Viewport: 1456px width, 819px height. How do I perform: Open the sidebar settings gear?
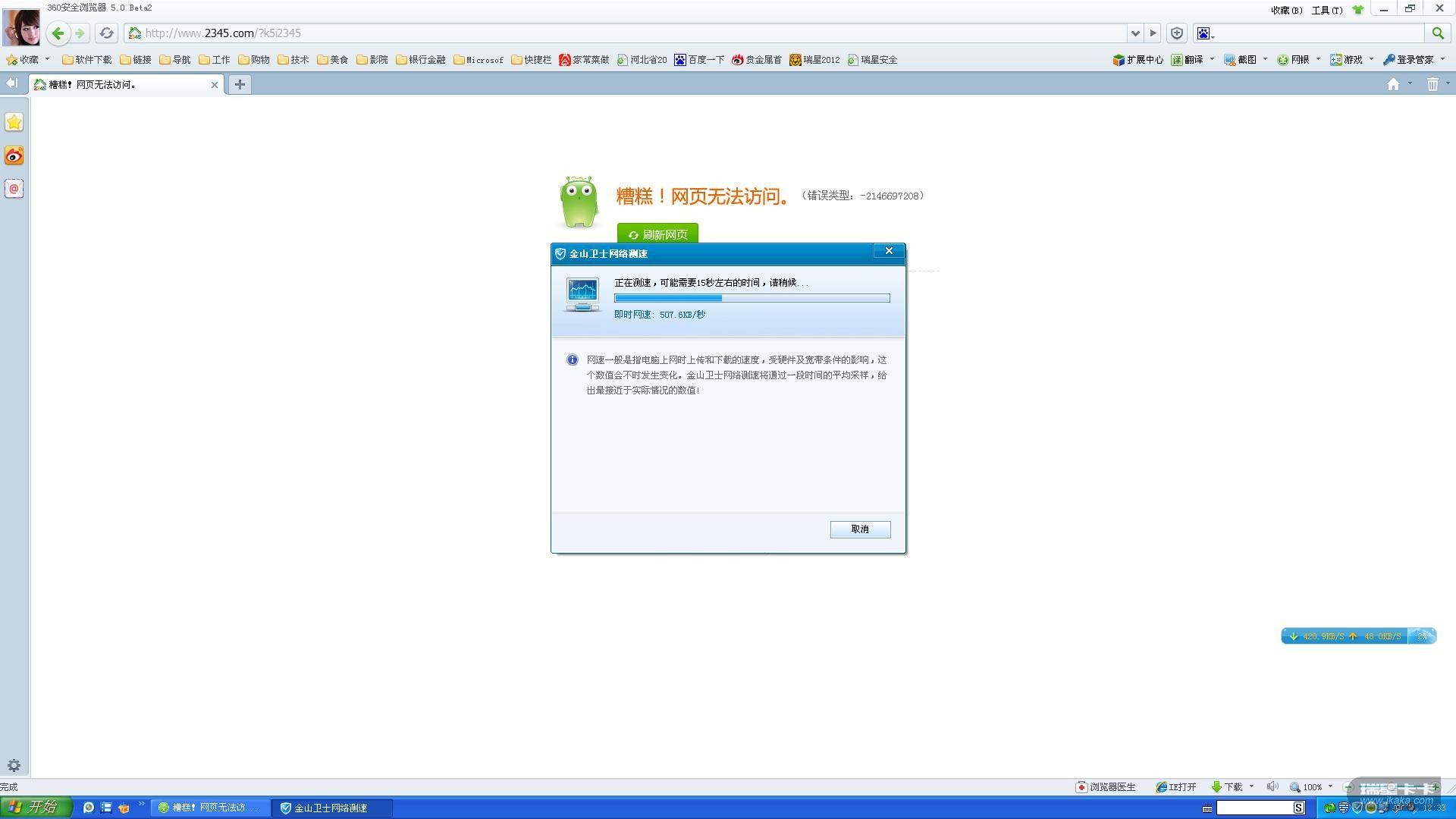tap(14, 765)
